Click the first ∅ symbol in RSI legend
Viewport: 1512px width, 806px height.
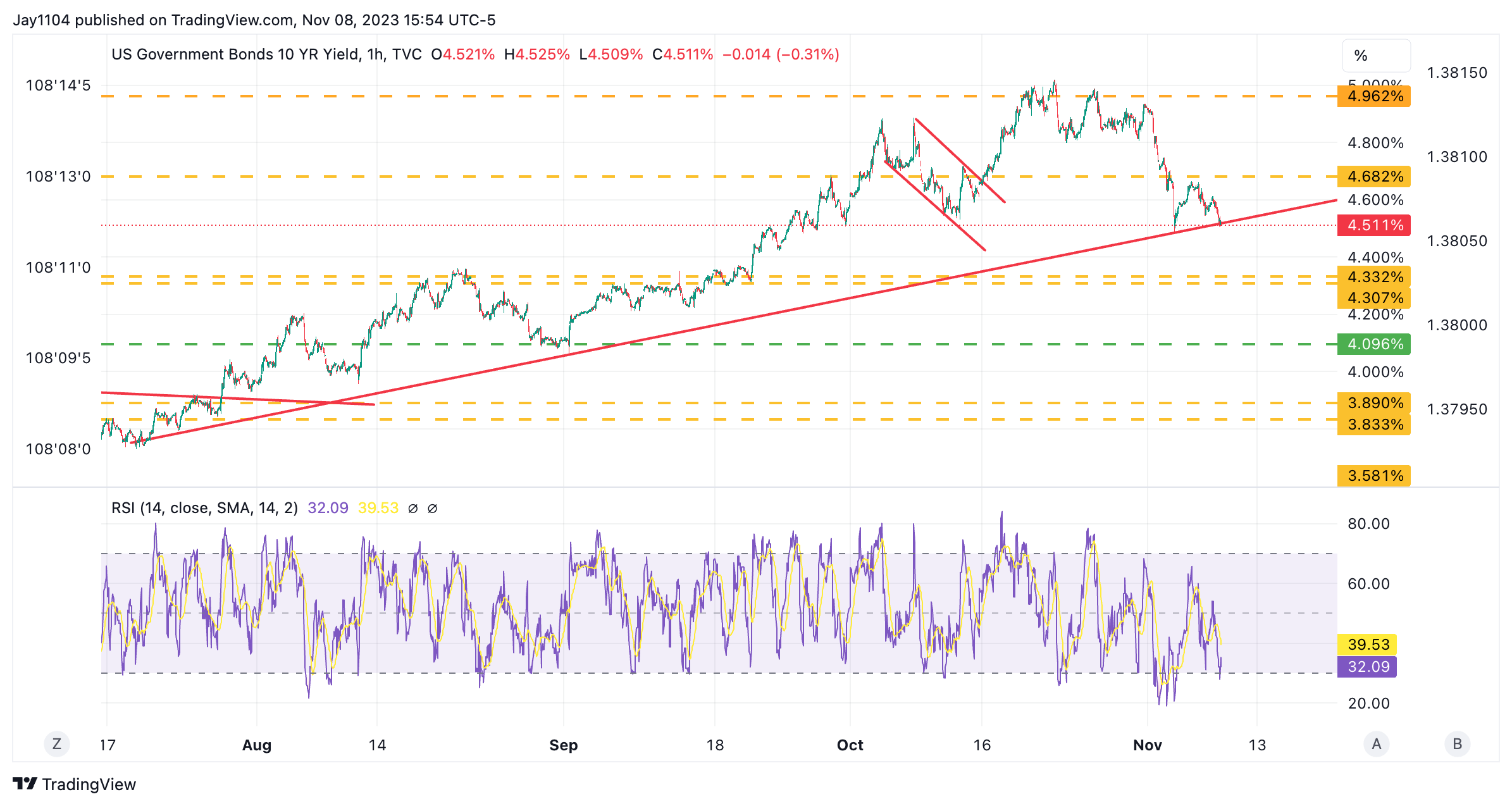413,509
